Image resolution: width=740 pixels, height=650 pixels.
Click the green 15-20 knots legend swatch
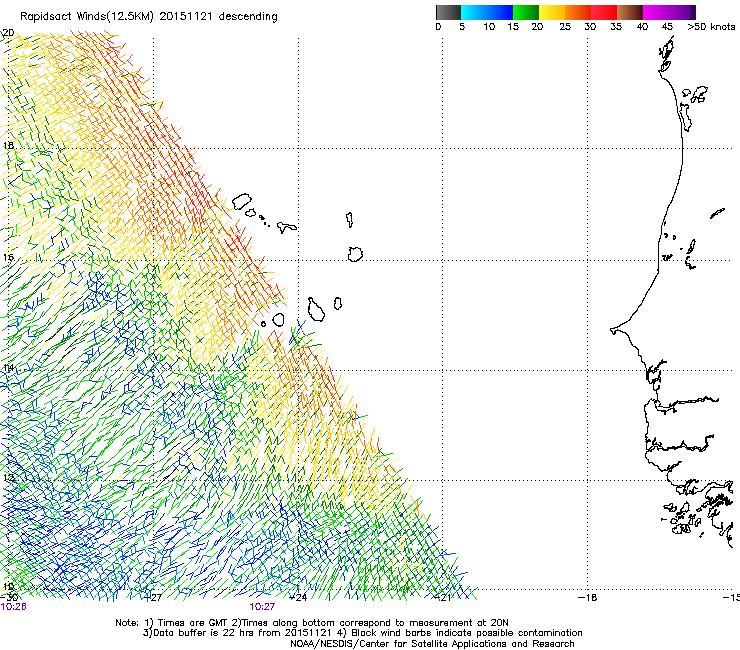click(526, 12)
